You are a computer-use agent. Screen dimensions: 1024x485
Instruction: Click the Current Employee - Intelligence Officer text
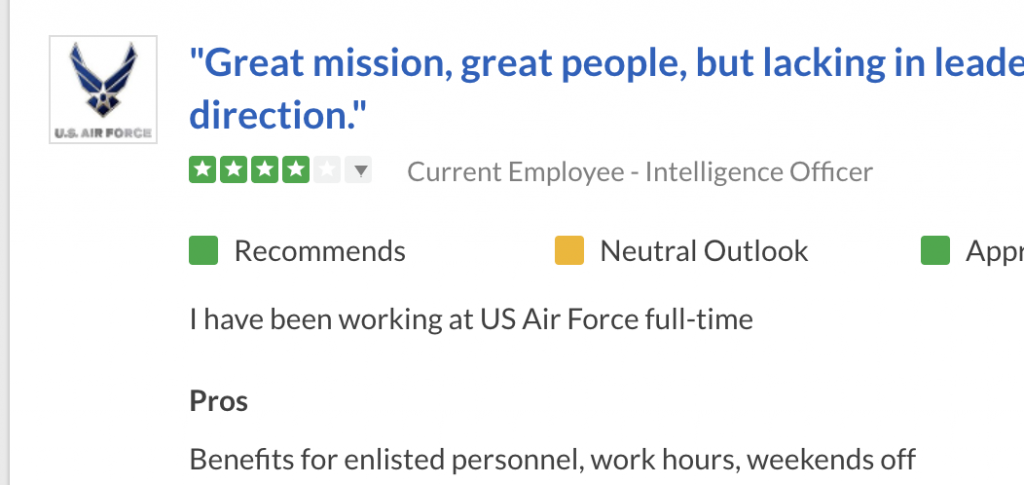[x=640, y=172]
